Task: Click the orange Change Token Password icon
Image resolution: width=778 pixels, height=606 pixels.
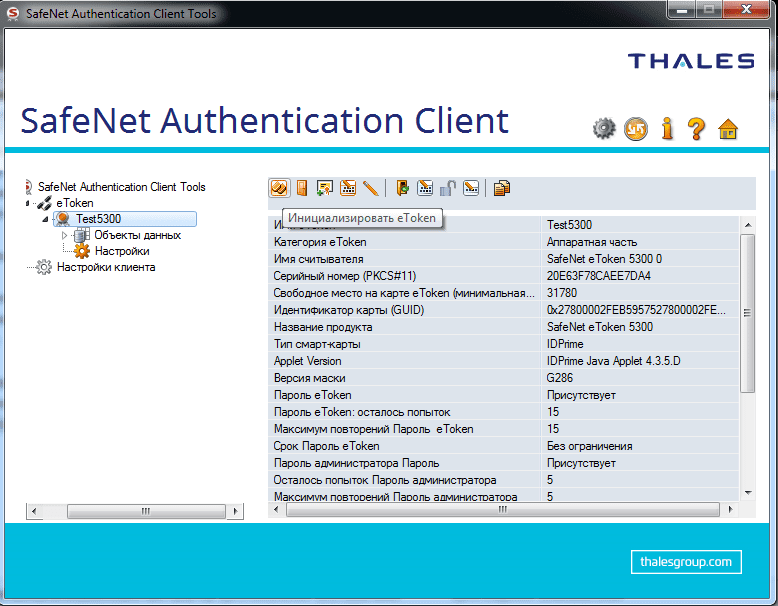Action: click(x=348, y=189)
